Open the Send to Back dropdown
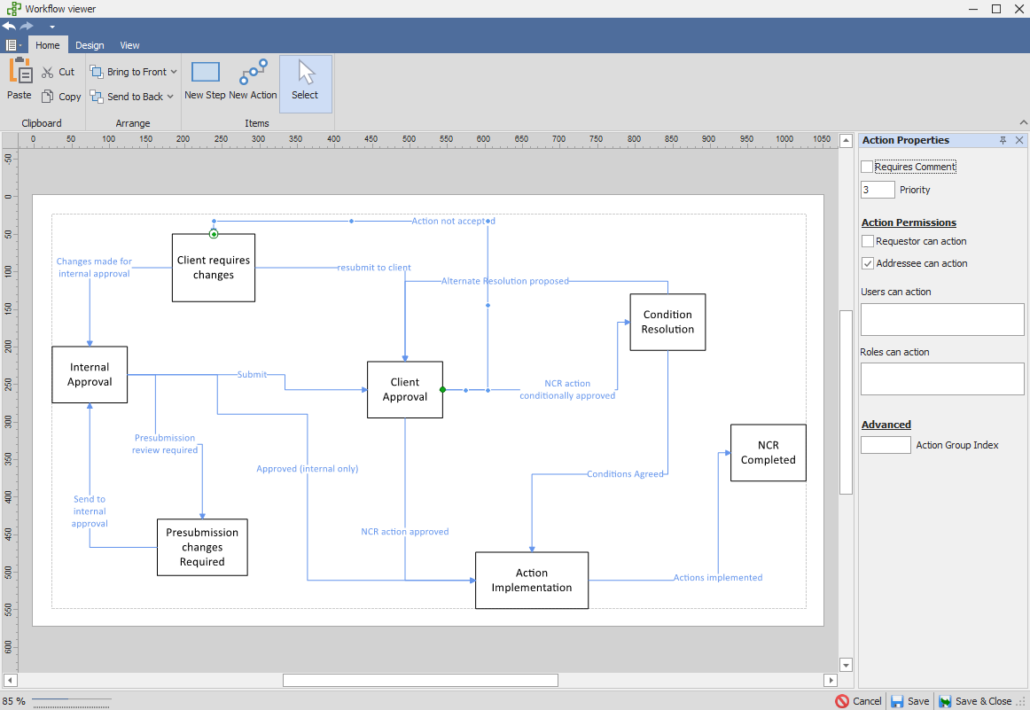The width and height of the screenshot is (1030, 710). click(169, 96)
